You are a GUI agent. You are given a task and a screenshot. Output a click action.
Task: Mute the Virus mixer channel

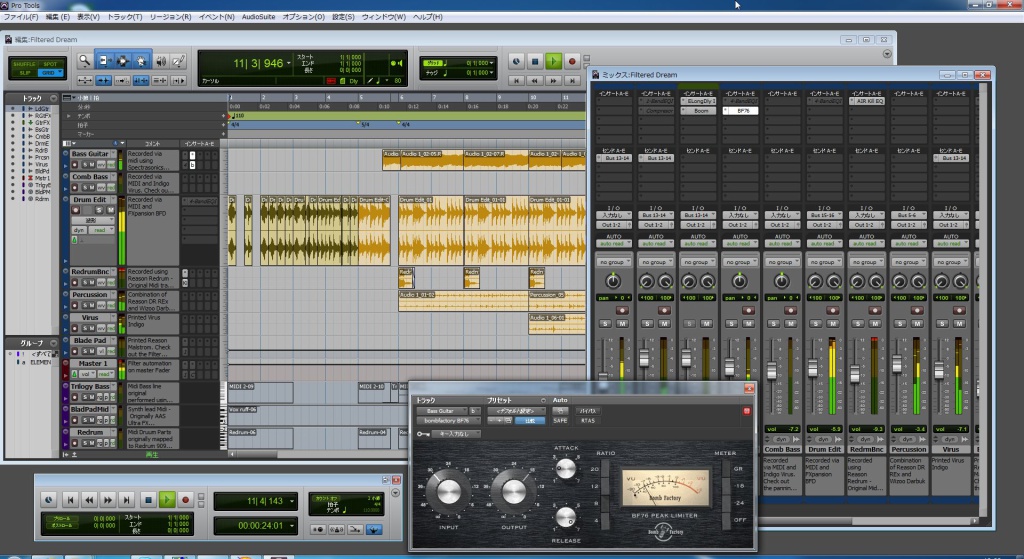tap(959, 323)
